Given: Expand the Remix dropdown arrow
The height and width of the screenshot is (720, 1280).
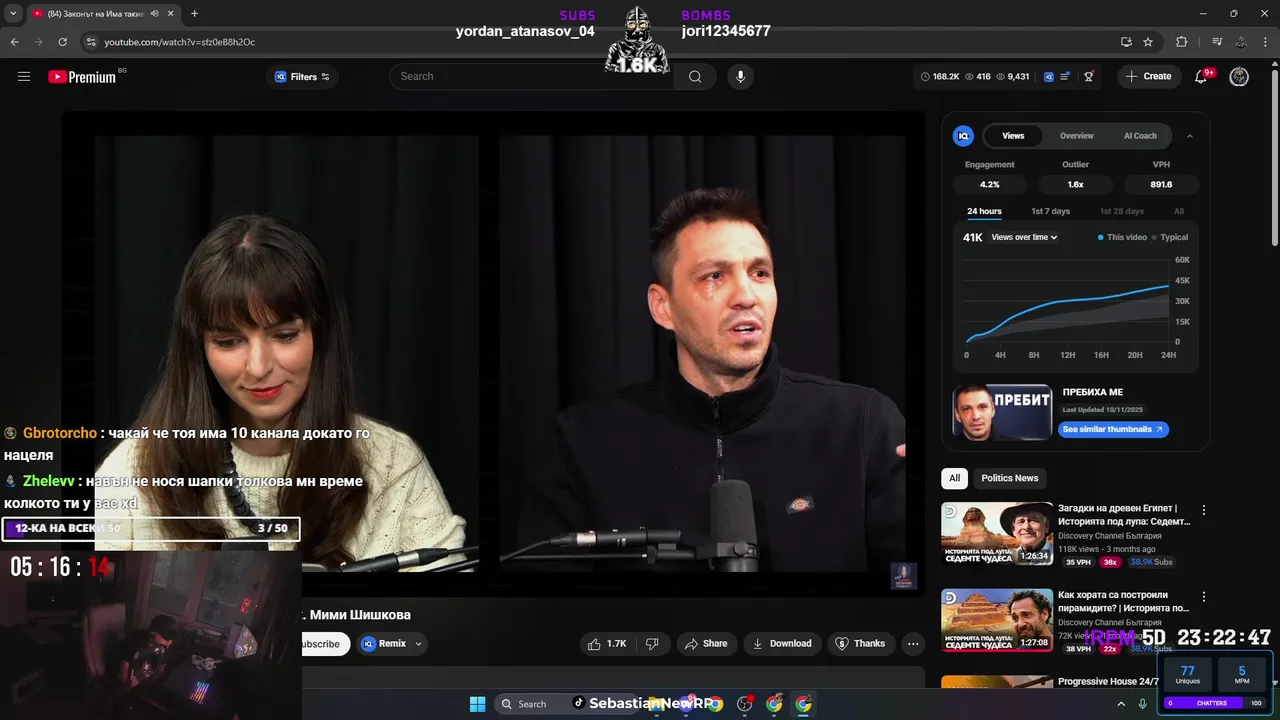Looking at the screenshot, I should [x=419, y=644].
